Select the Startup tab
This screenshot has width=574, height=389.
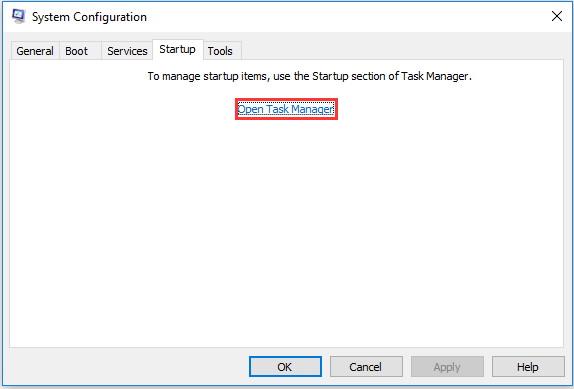point(178,49)
